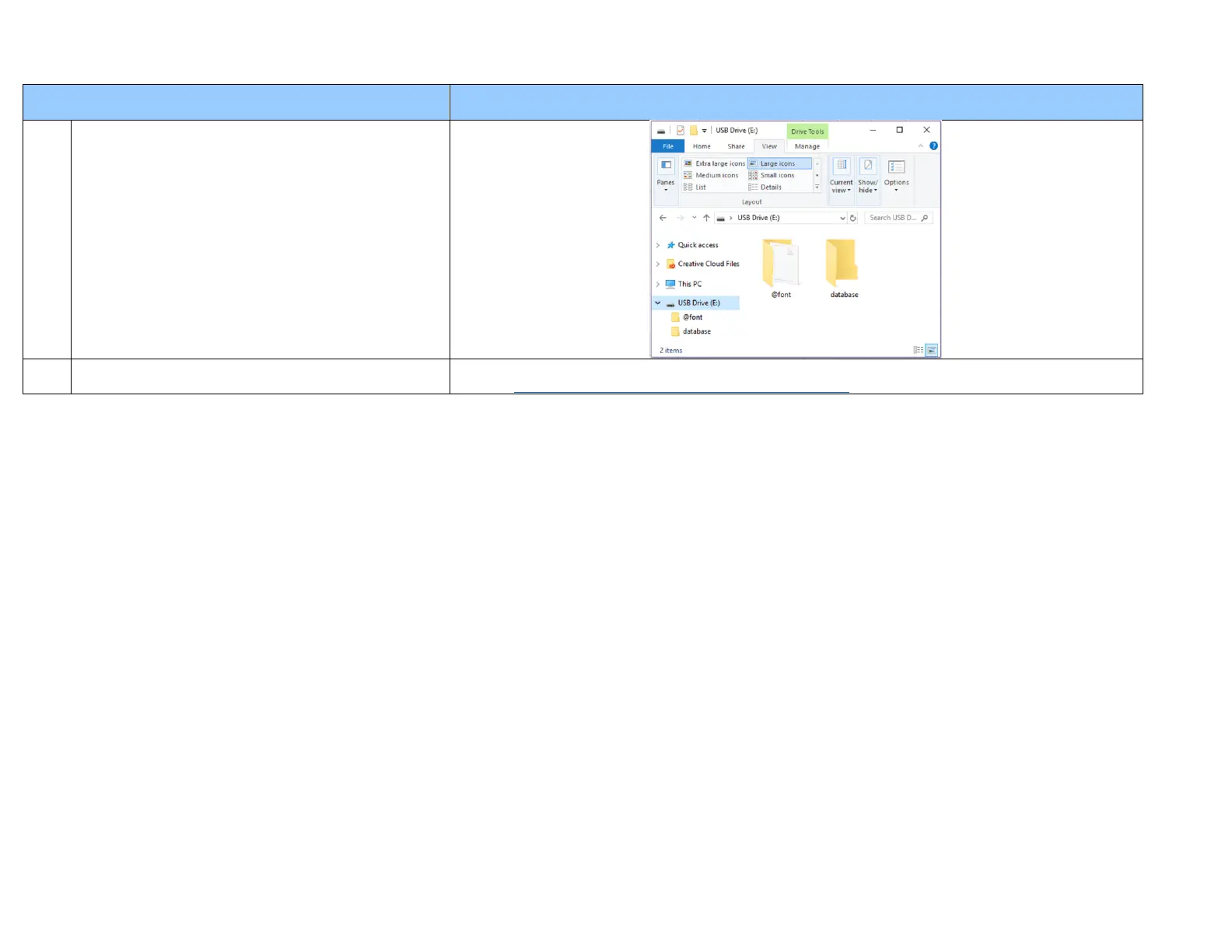1232x952 pixels.
Task: Open the Customize Quick Access Toolbar arrow
Action: point(705,131)
